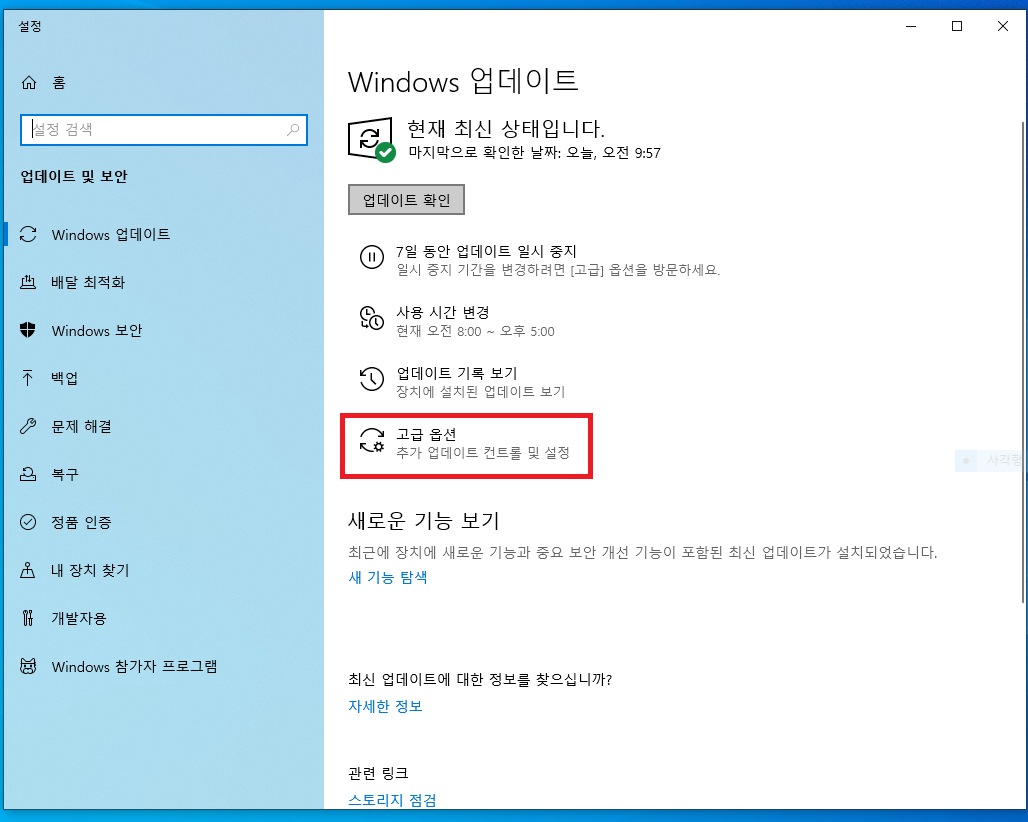The height and width of the screenshot is (822, 1028).
Task: Click the search magnifier icon in 설정 검색
Action: [293, 130]
